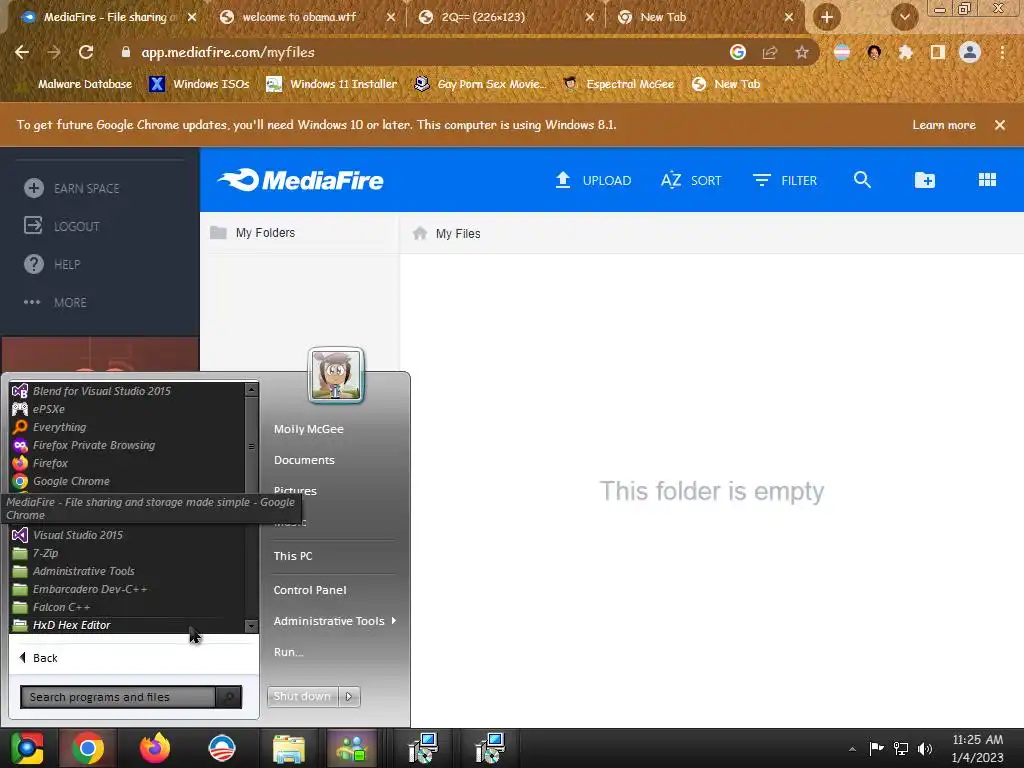Expand Administrative Tools submenu in right pane
Viewport: 1024px width, 768px height.
[334, 620]
